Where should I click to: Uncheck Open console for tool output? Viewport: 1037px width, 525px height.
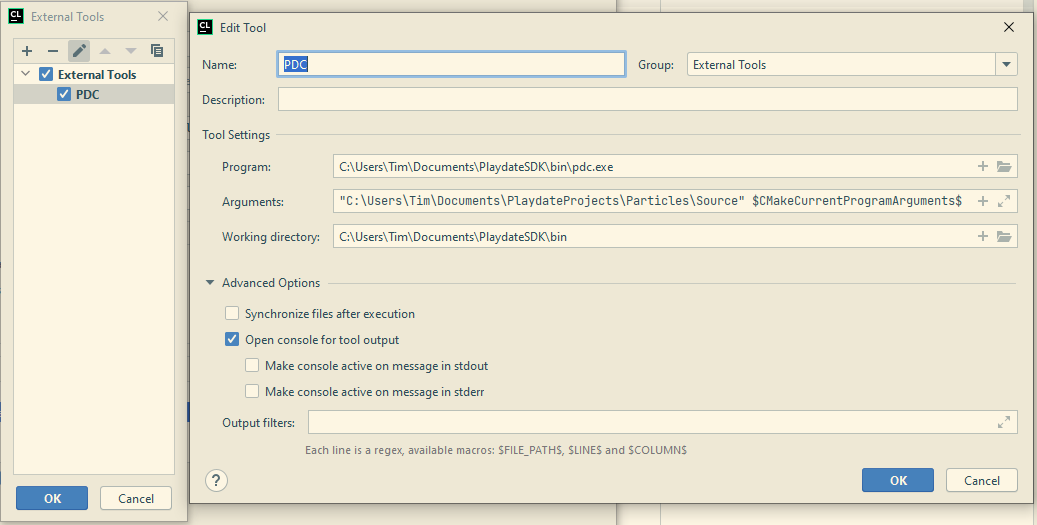tap(232, 339)
